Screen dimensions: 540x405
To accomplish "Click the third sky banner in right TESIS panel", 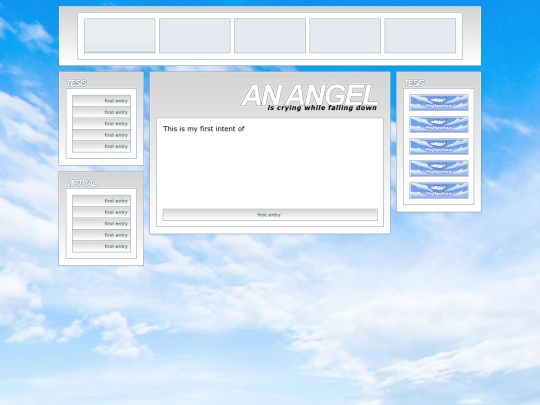I will click(439, 147).
